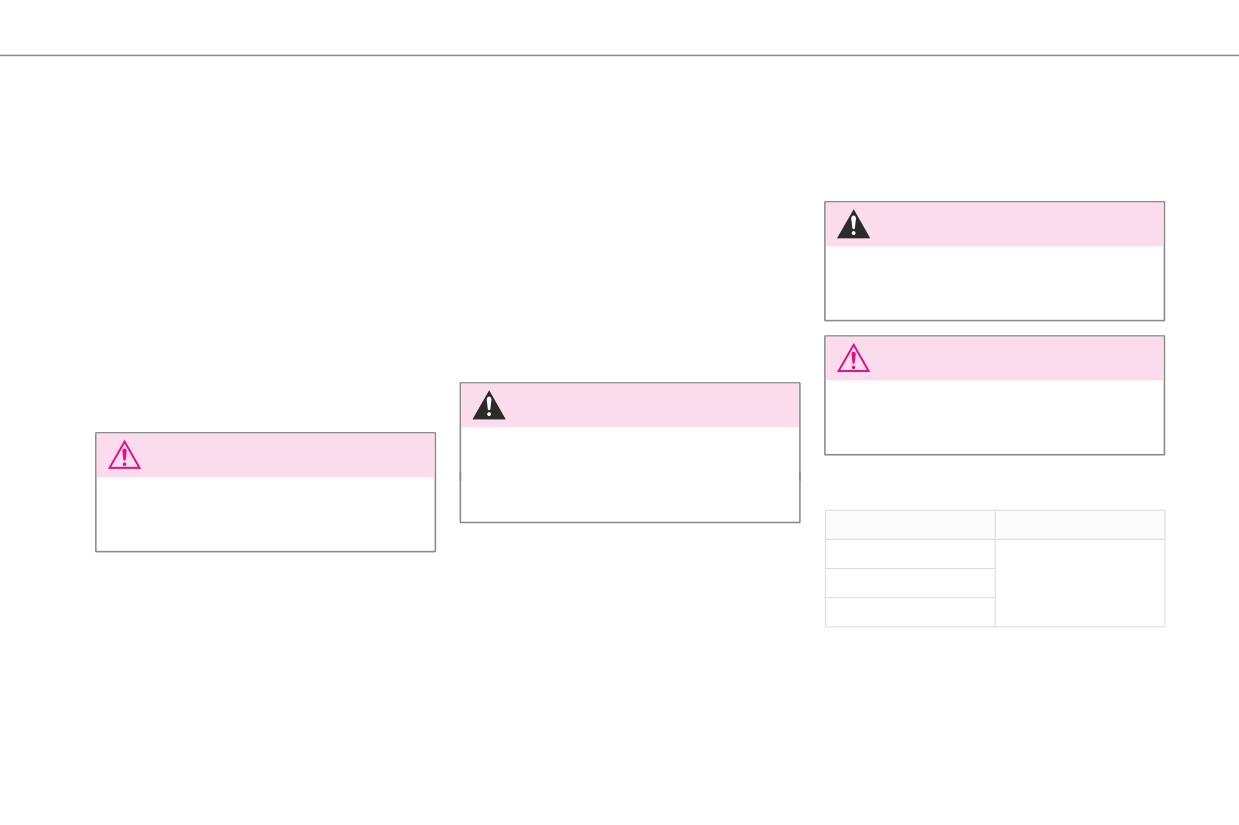
Task: Click the pink outlined caution triangle in left column
Action: click(x=124, y=455)
